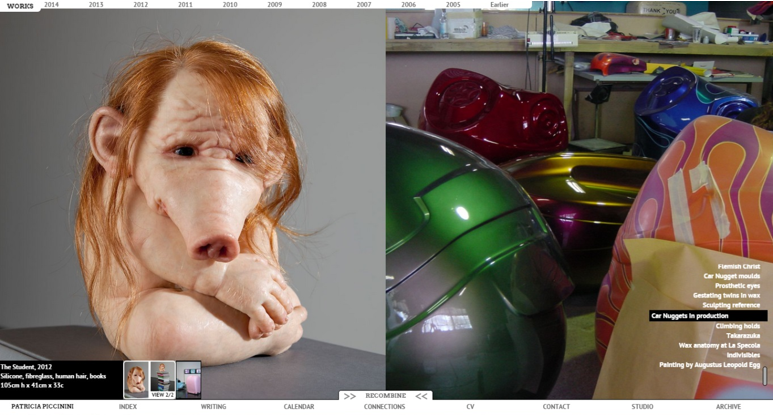Select the View 2/2 thumbnail
Viewport: 773px width, 416px height.
click(x=163, y=380)
